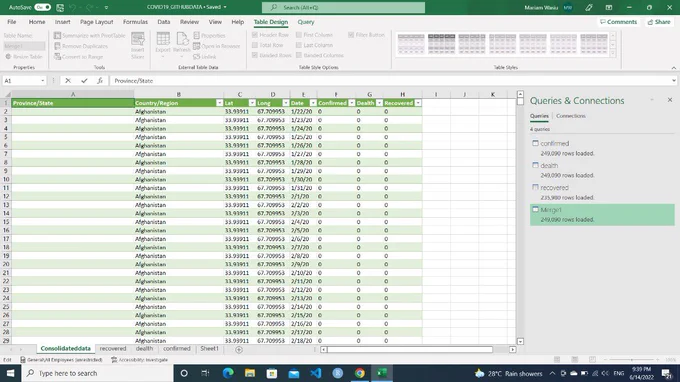Screen dimensions: 680x382
Task: Select the recovered query in pane
Action: pyautogui.click(x=602, y=192)
